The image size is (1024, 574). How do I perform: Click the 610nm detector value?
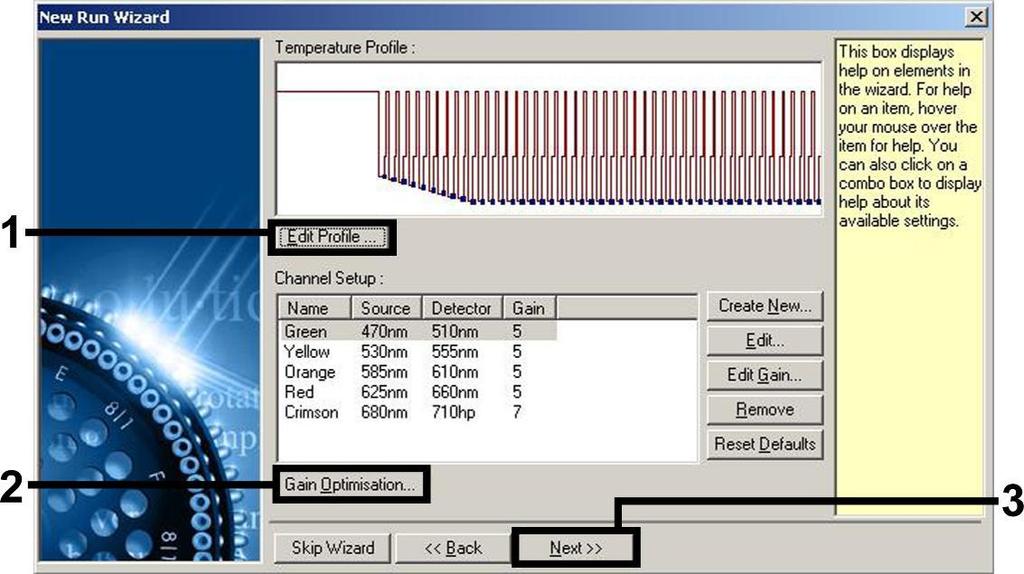pos(455,372)
